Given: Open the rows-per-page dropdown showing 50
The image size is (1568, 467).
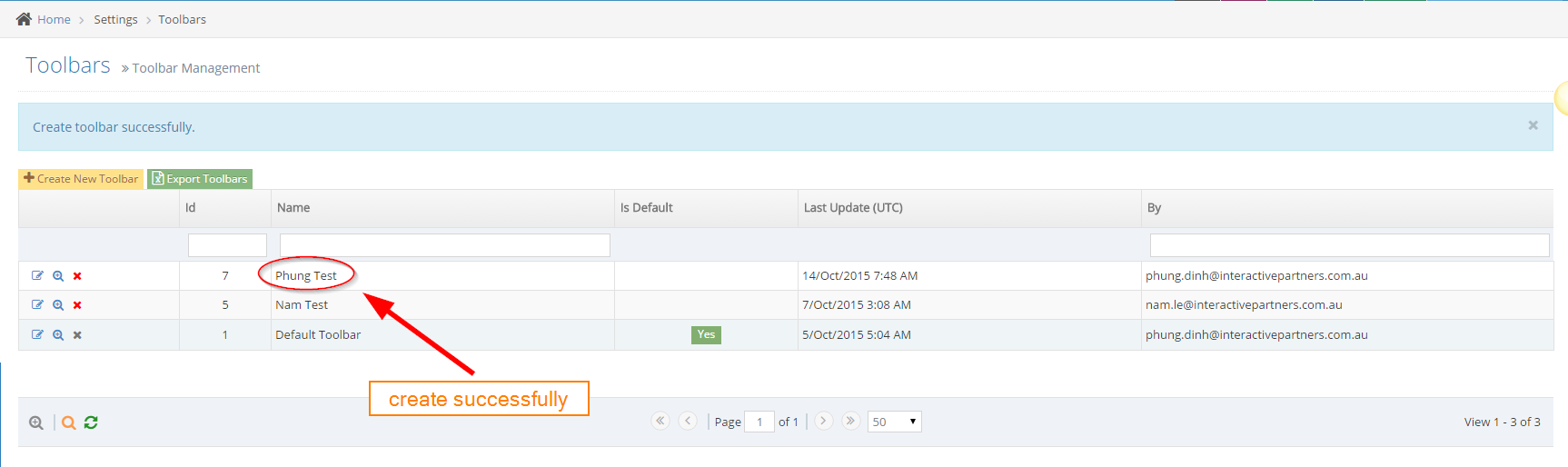Looking at the screenshot, I should point(894,422).
